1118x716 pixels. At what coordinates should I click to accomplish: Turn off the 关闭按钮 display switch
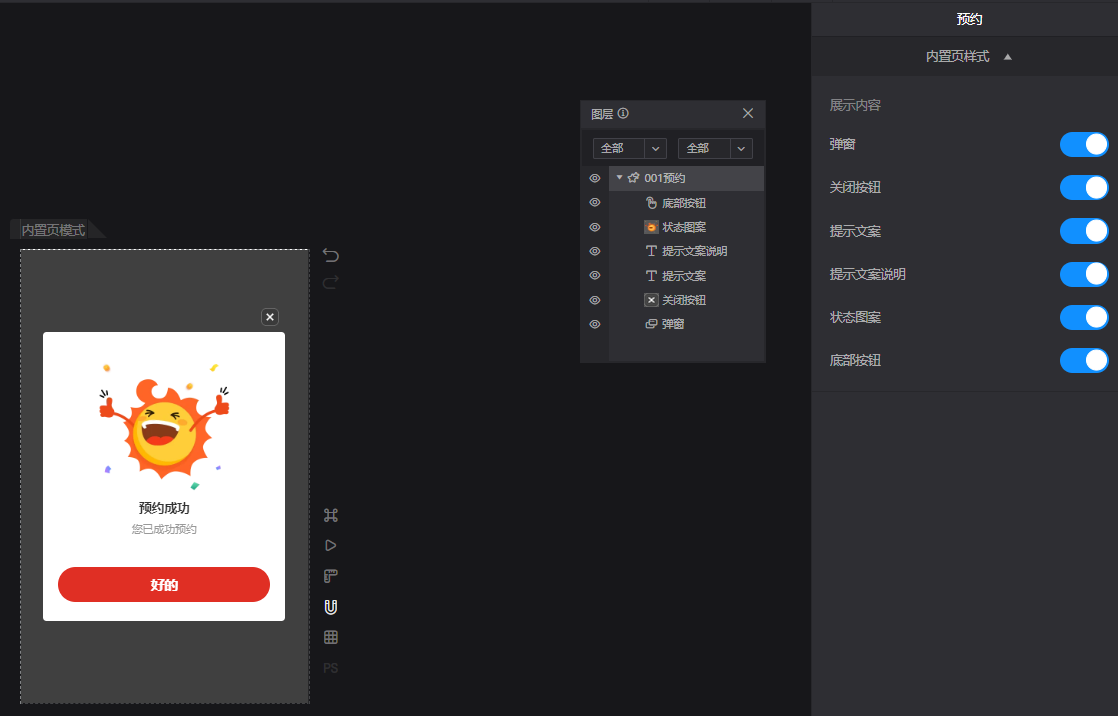coord(1084,188)
